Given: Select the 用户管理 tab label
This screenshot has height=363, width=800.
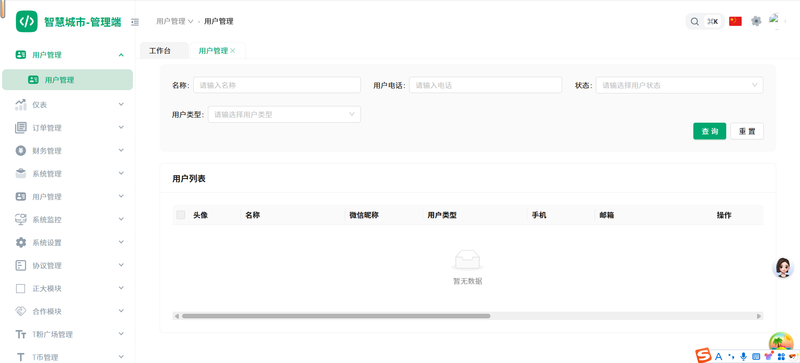Looking at the screenshot, I should pos(213,51).
